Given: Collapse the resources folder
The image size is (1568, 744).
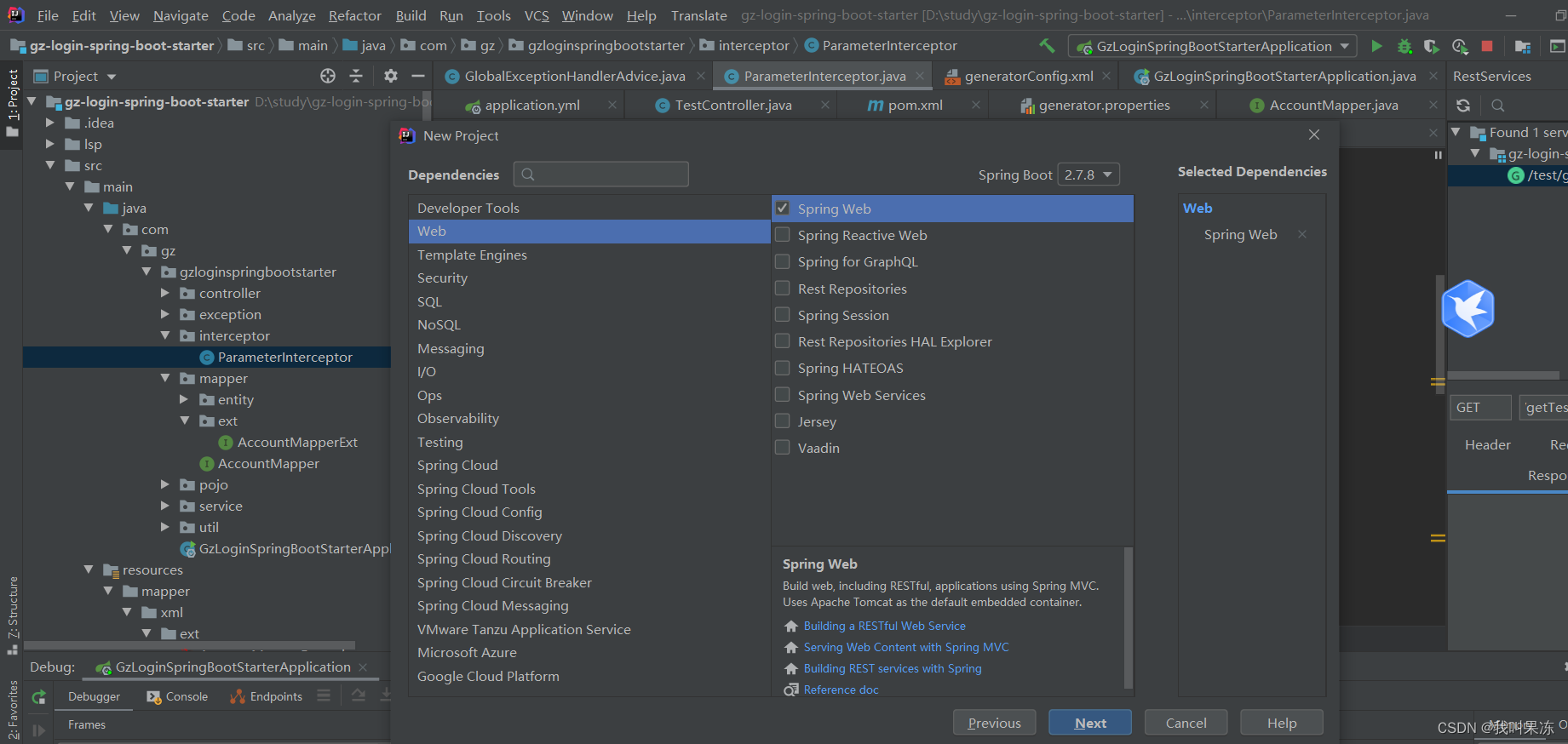Looking at the screenshot, I should [x=89, y=569].
